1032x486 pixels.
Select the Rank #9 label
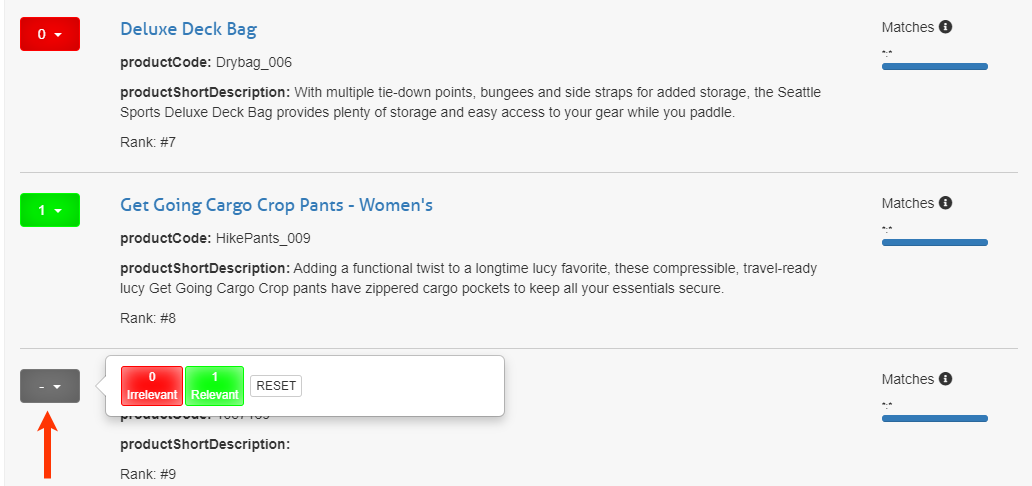[x=148, y=474]
